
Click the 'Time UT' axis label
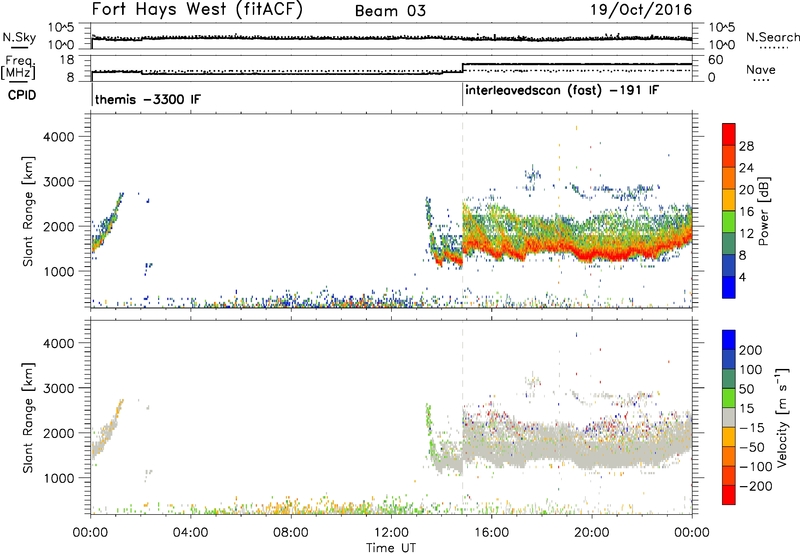(x=391, y=548)
